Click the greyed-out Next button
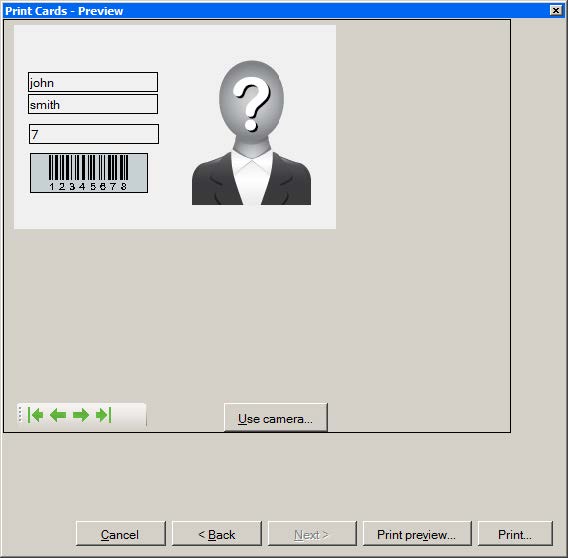This screenshot has height=558, width=568. pos(312,534)
